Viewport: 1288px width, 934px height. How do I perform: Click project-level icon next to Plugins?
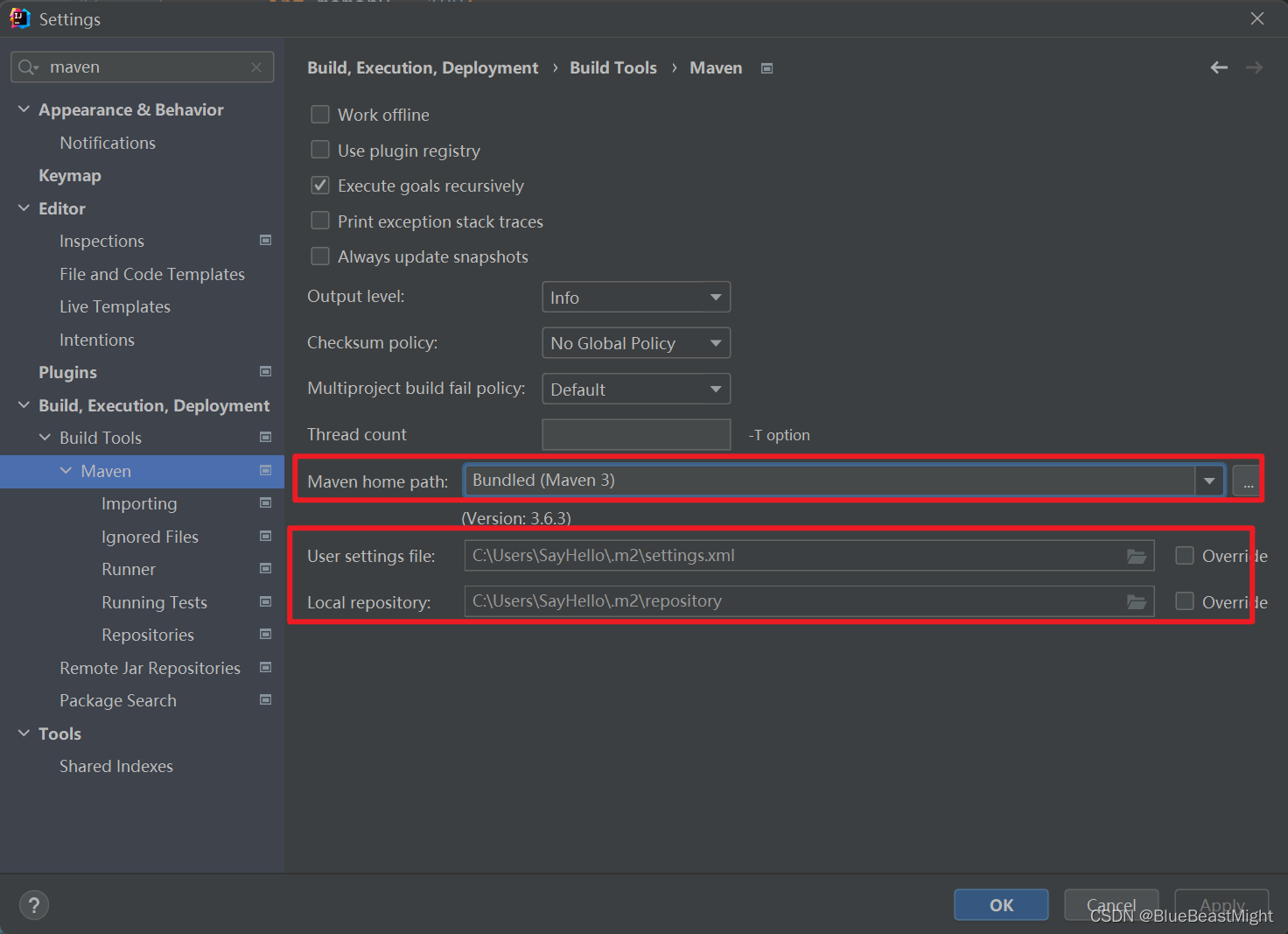point(266,371)
